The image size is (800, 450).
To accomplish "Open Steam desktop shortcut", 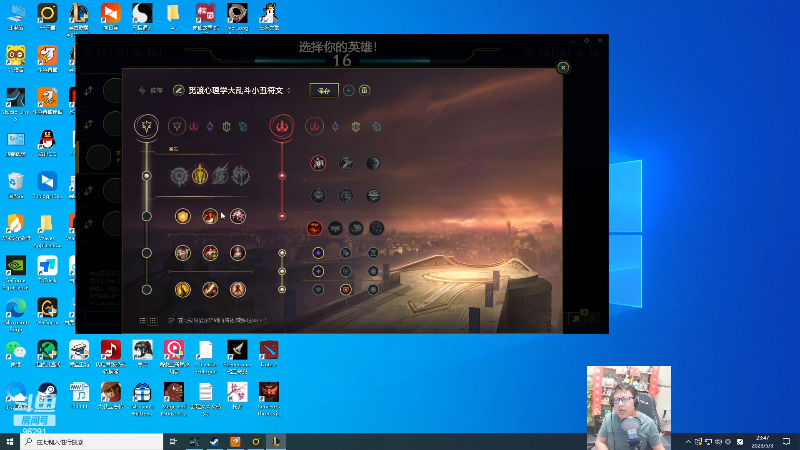I will (x=47, y=396).
